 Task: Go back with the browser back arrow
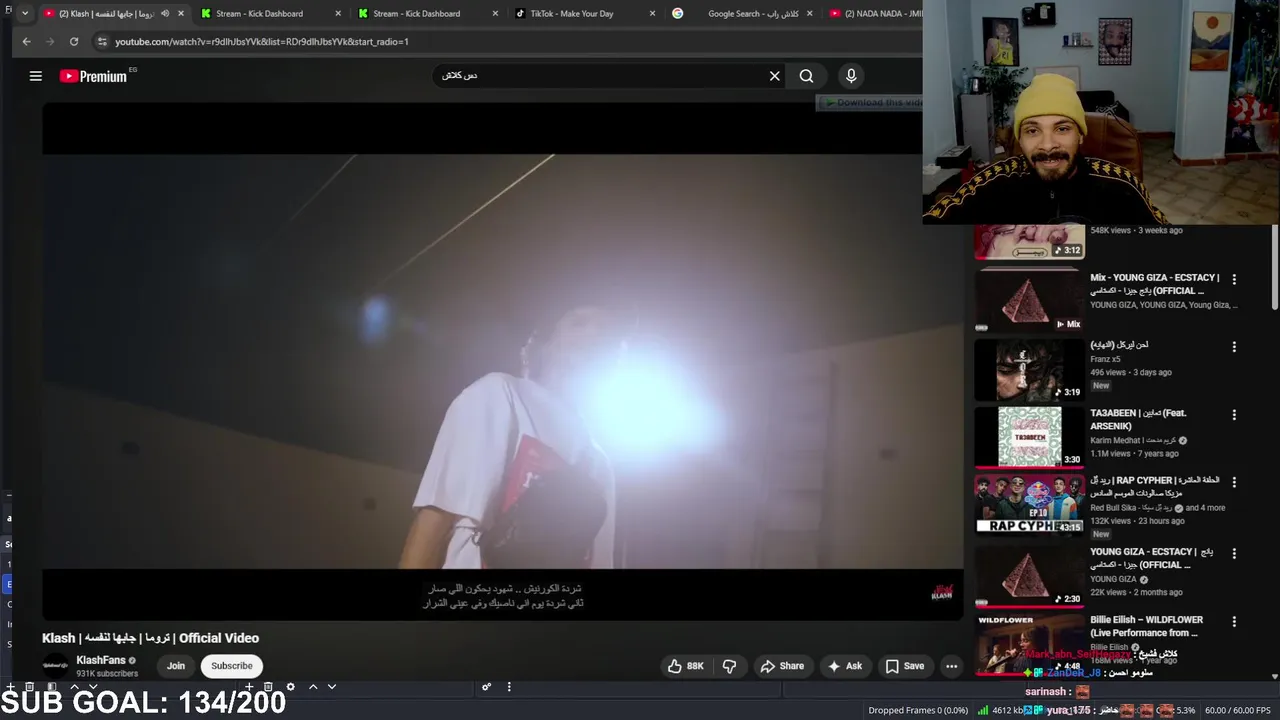(26, 42)
